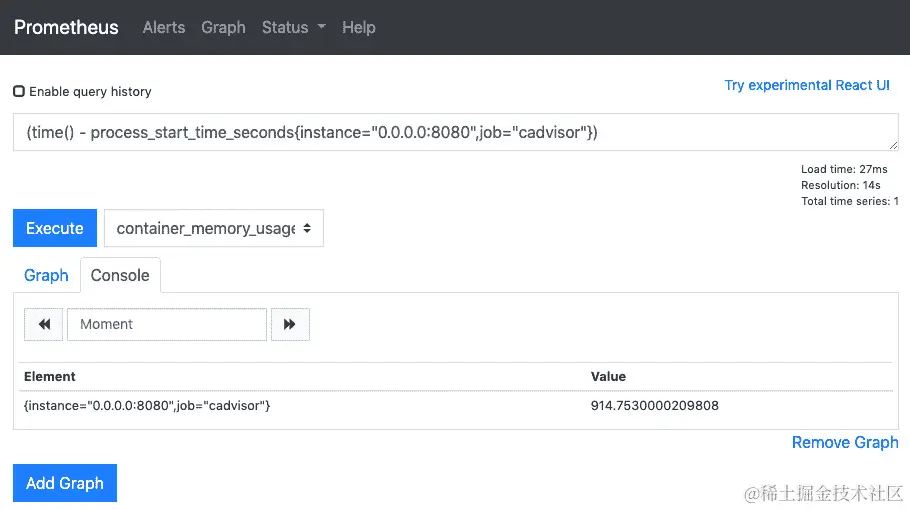Expand the Status menu dropdown
This screenshot has height=510, width=910.
(x=294, y=27)
